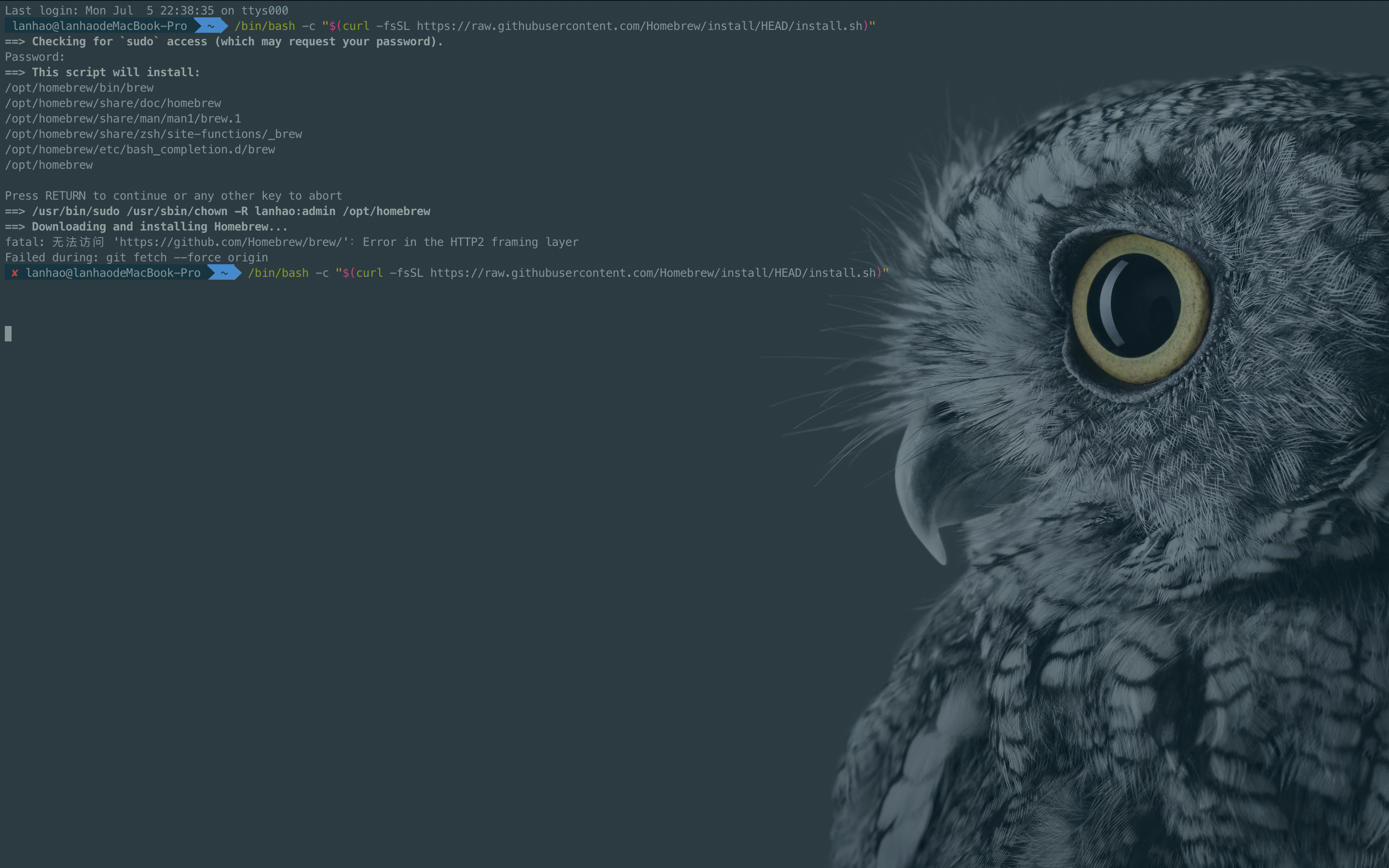
Task: Click the blue tilde segment in first prompt
Action: point(211,26)
